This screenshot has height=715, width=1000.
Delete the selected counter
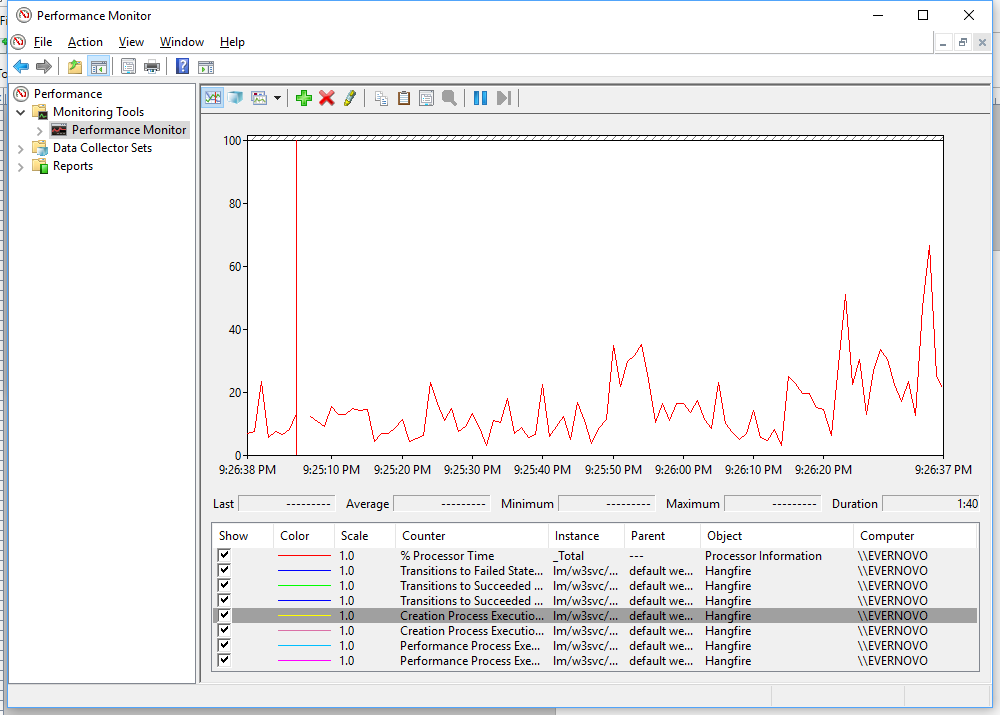pos(327,97)
